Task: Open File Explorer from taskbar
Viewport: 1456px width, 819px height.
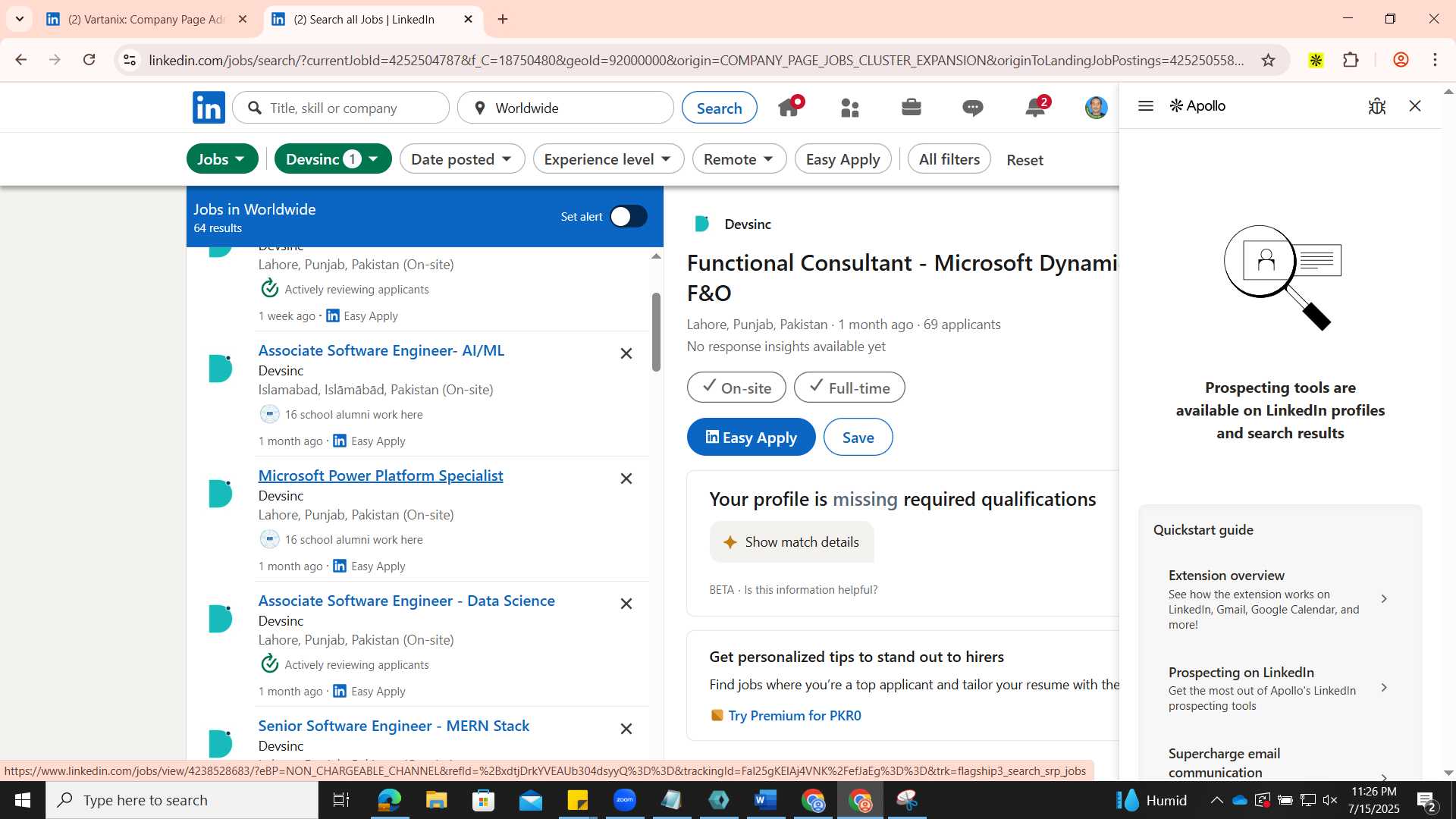Action: click(436, 800)
